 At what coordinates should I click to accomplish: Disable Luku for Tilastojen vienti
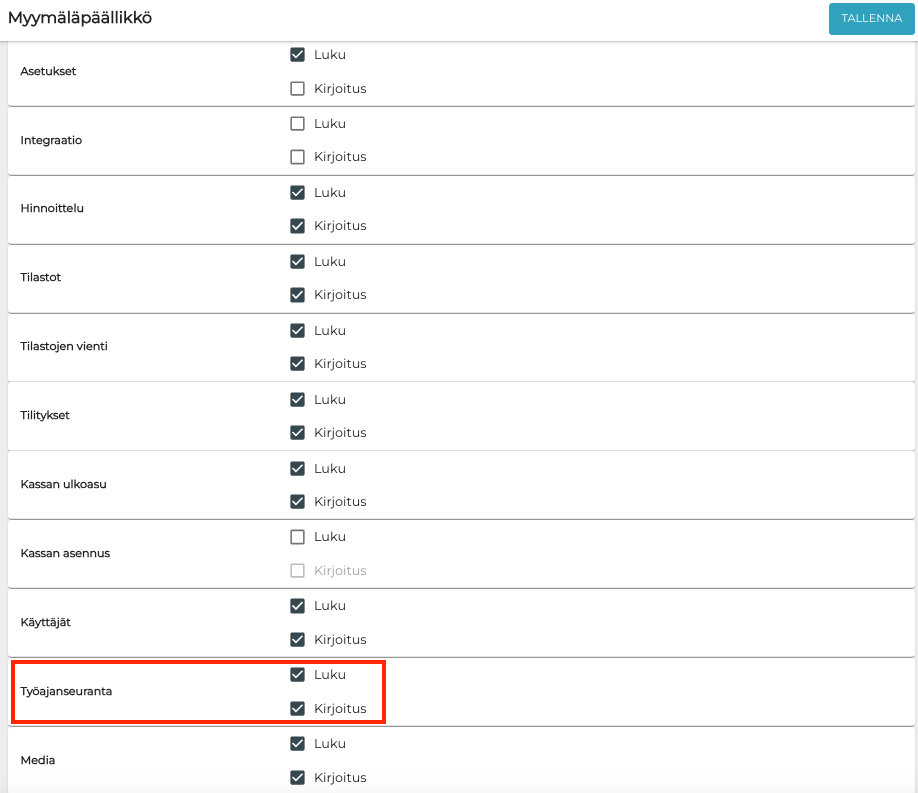(297, 330)
